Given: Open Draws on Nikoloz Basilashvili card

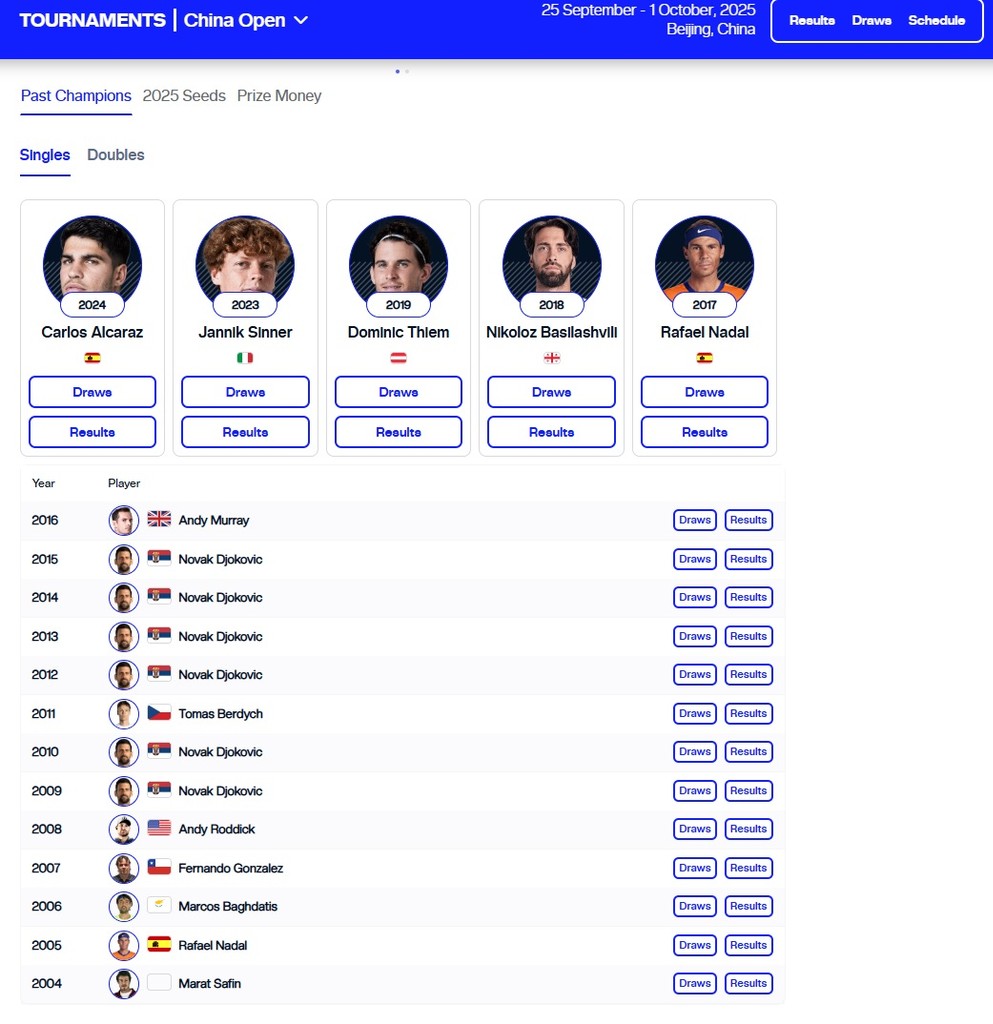Looking at the screenshot, I should coord(552,392).
